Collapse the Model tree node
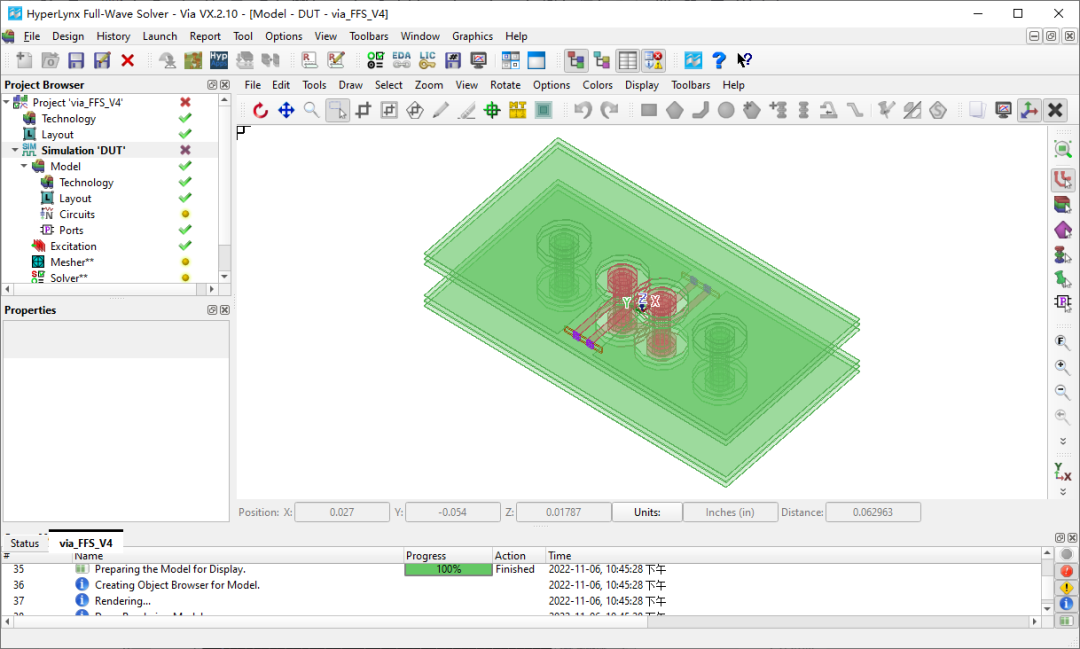Screen dimensions: 1080x649 pyautogui.click(x=24, y=166)
